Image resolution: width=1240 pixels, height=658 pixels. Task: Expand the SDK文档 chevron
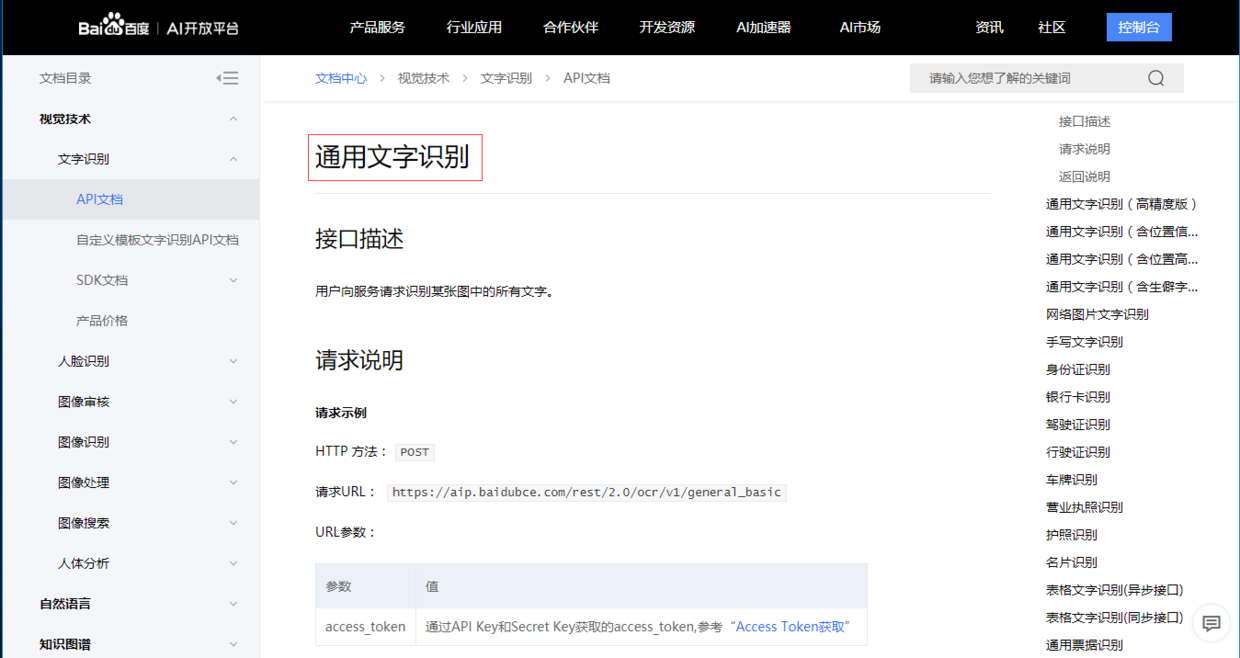click(233, 280)
